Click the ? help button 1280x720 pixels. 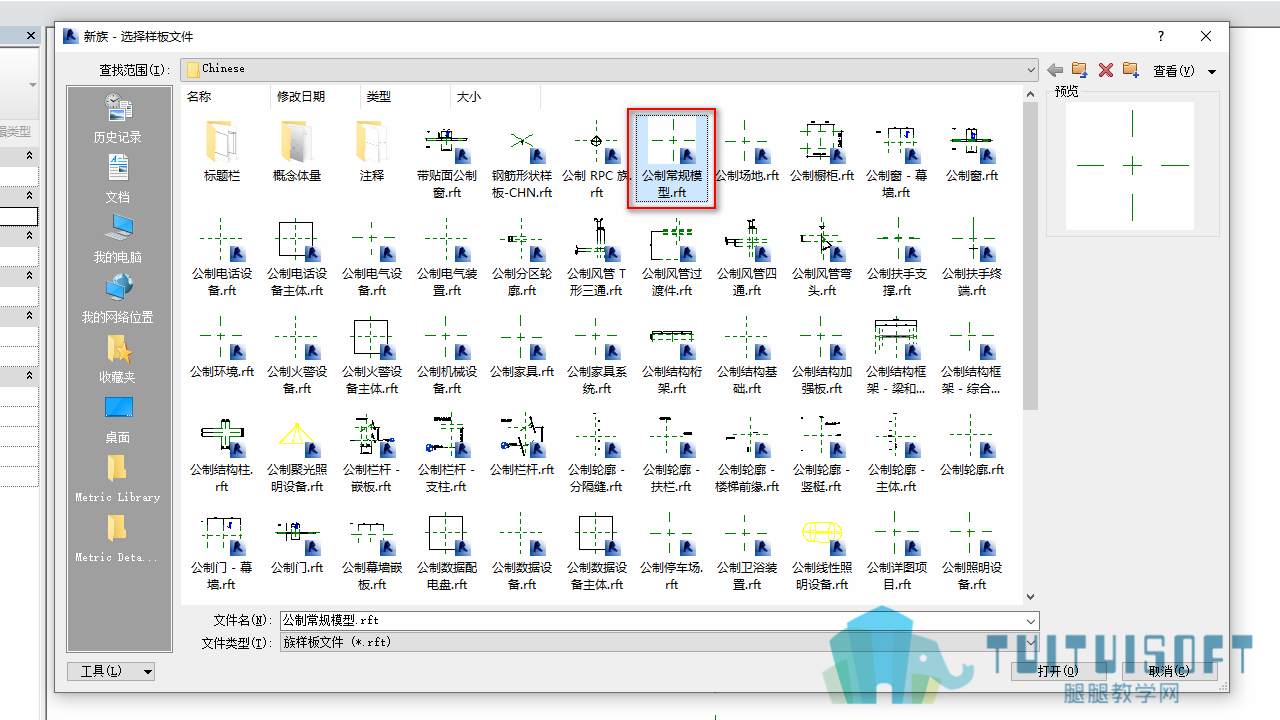coord(1161,36)
